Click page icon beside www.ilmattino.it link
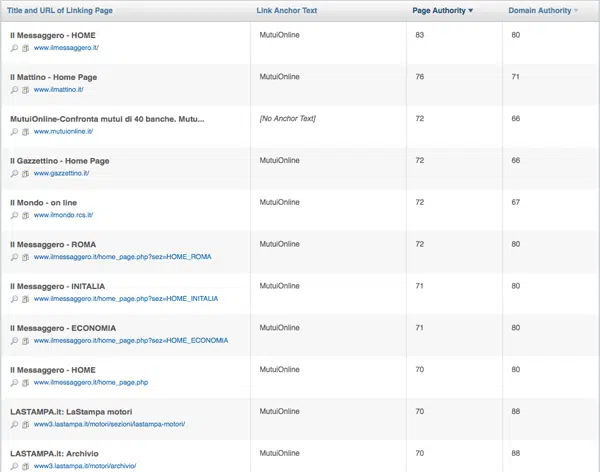Image resolution: width=600 pixels, height=472 pixels. coord(25,90)
